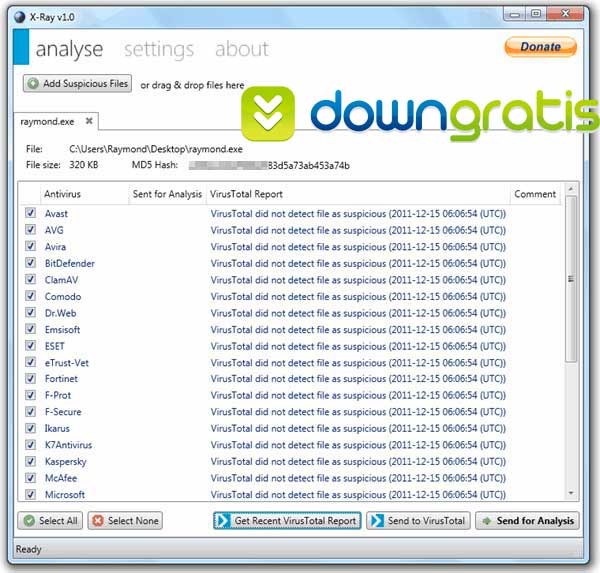600x573 pixels.
Task: Uncheck the McAfee checkbox
Action: pyautogui.click(x=31, y=478)
